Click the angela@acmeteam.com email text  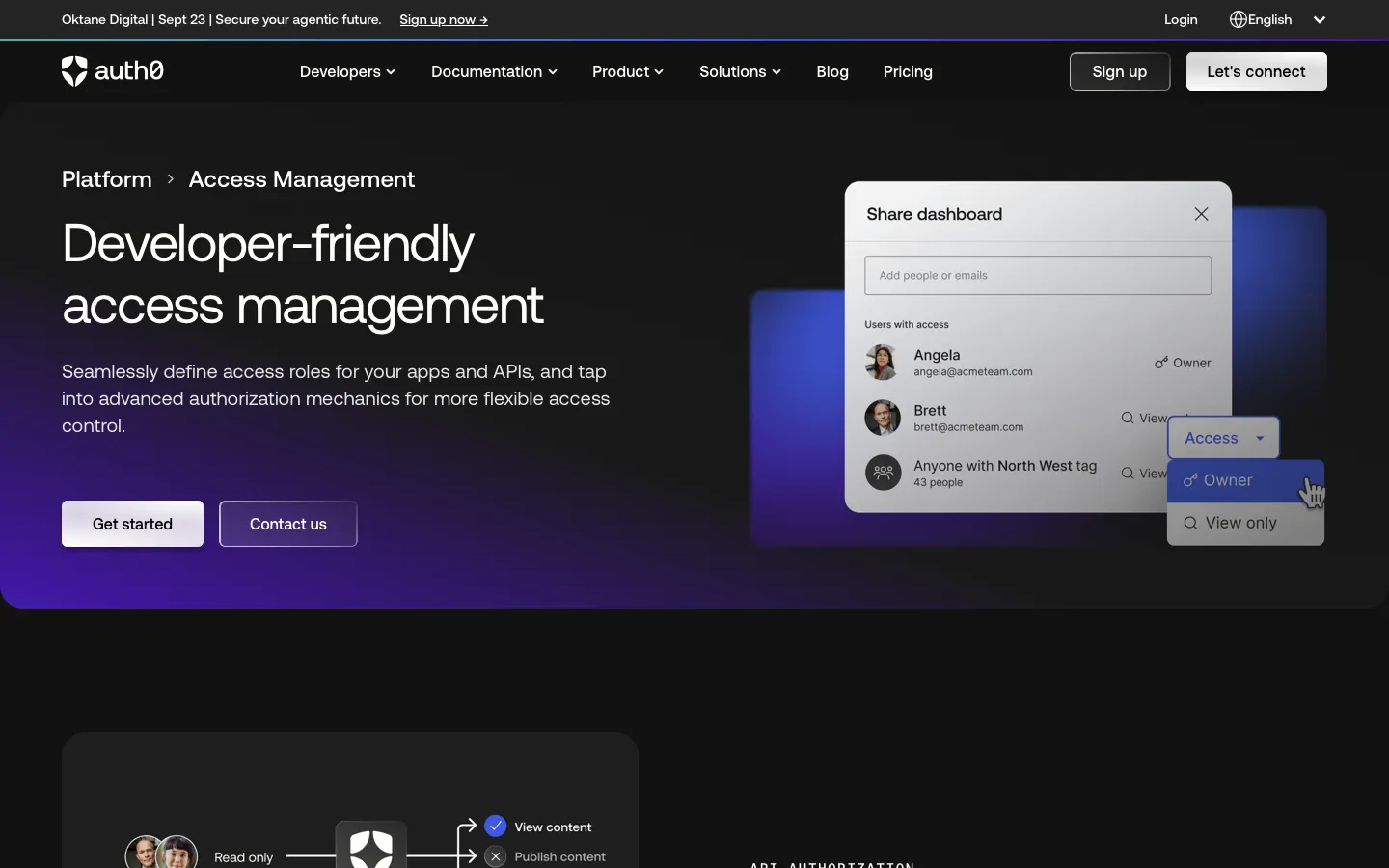tap(973, 372)
